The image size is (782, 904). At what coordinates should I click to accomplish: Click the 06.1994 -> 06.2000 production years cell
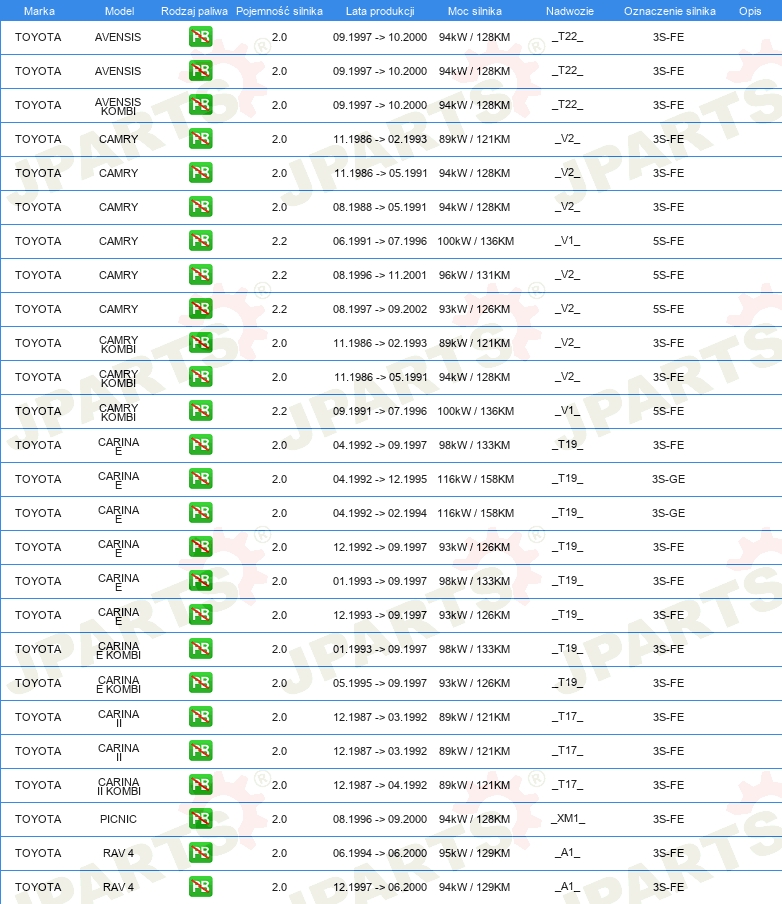[380, 853]
